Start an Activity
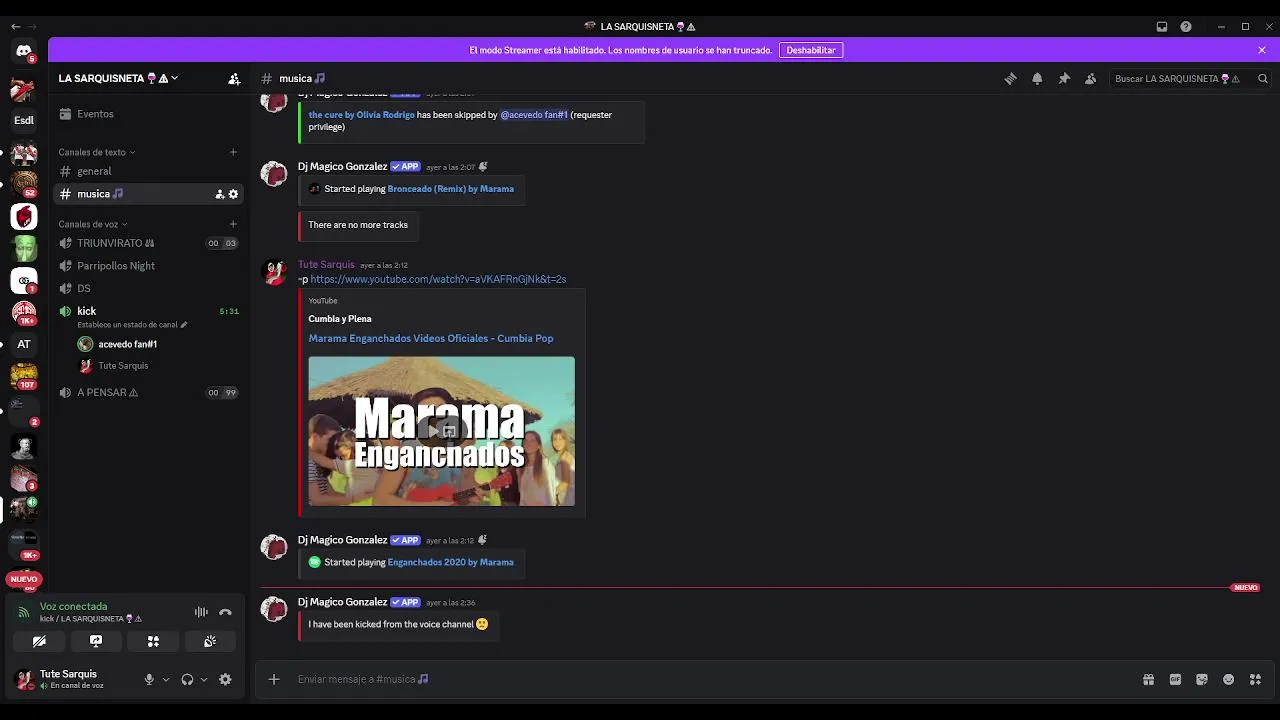This screenshot has height=720, width=1280. [x=153, y=641]
